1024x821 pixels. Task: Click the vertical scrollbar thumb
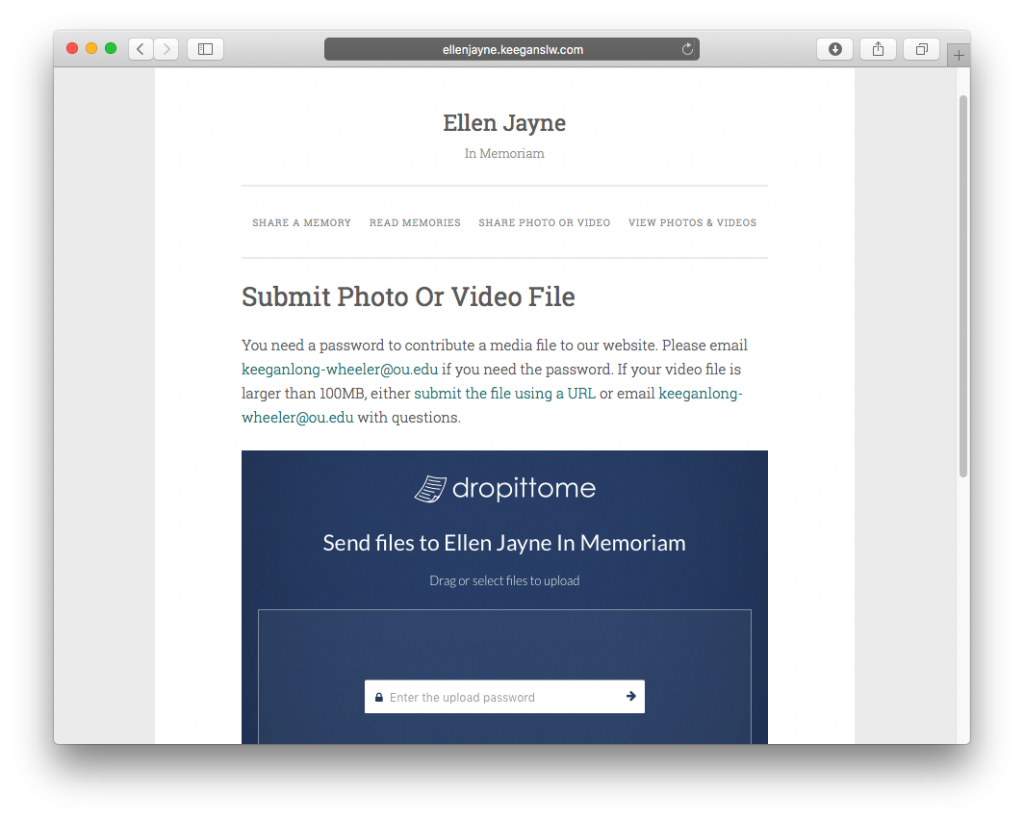[x=963, y=286]
